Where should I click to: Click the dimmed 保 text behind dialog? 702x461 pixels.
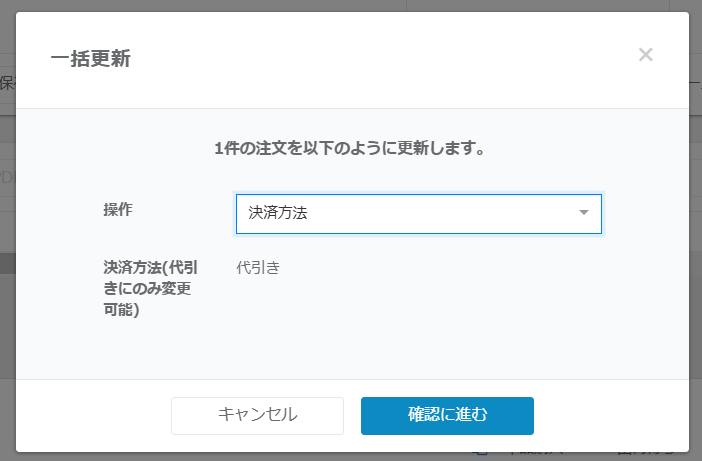pyautogui.click(x=6, y=82)
